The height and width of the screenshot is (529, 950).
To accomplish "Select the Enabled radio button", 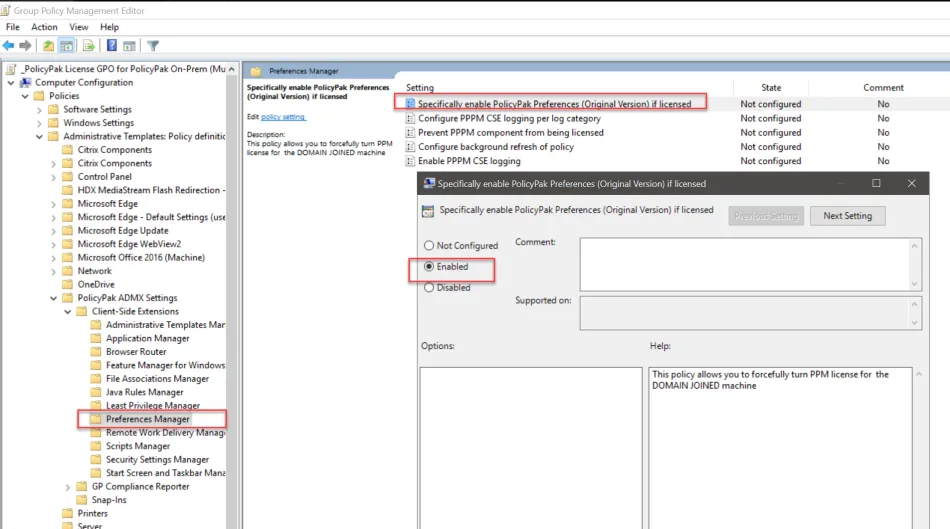I will pos(430,267).
